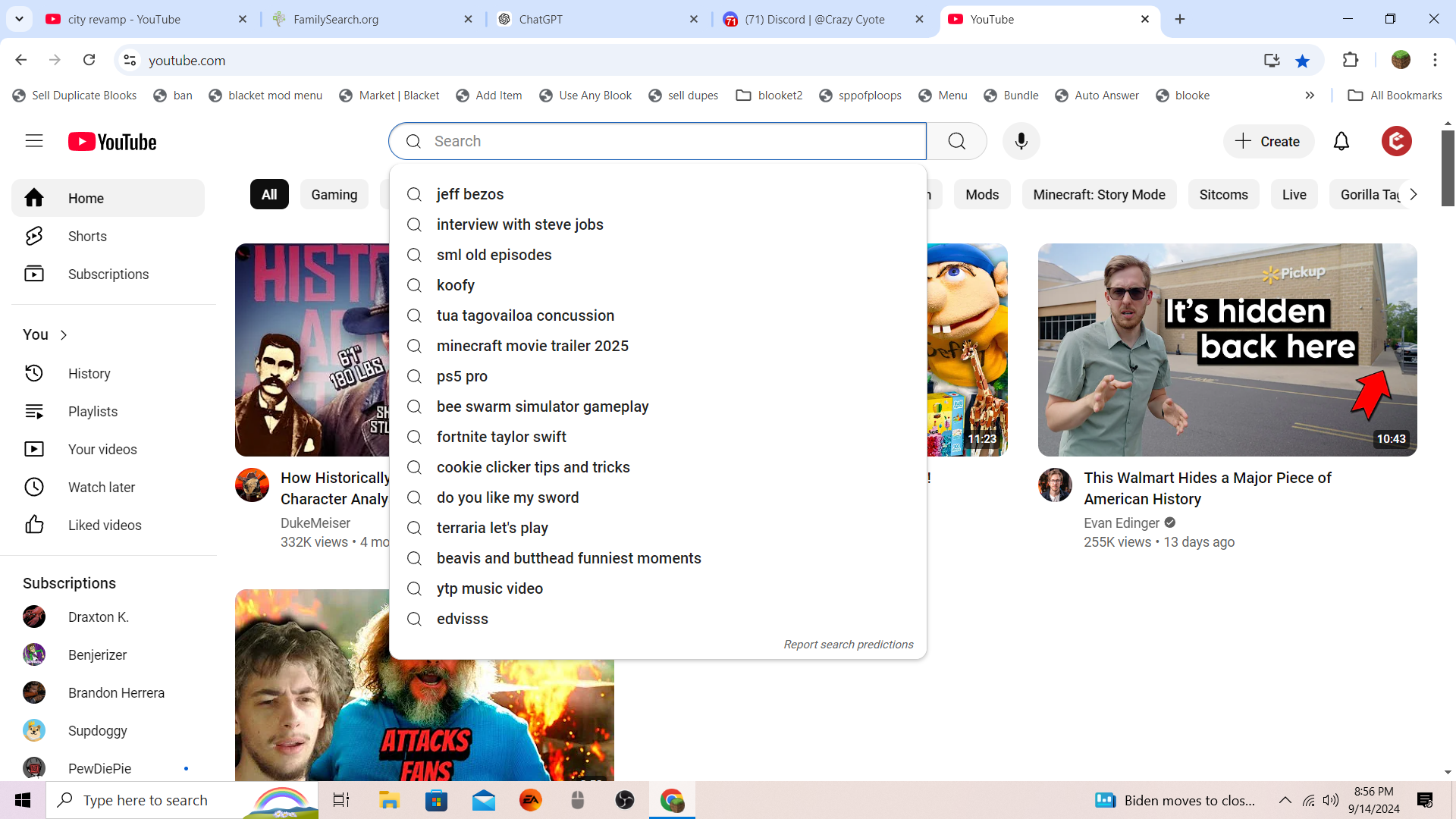The width and height of the screenshot is (1456, 819).
Task: Open Chrome extensions puzzle icon
Action: point(1350,60)
